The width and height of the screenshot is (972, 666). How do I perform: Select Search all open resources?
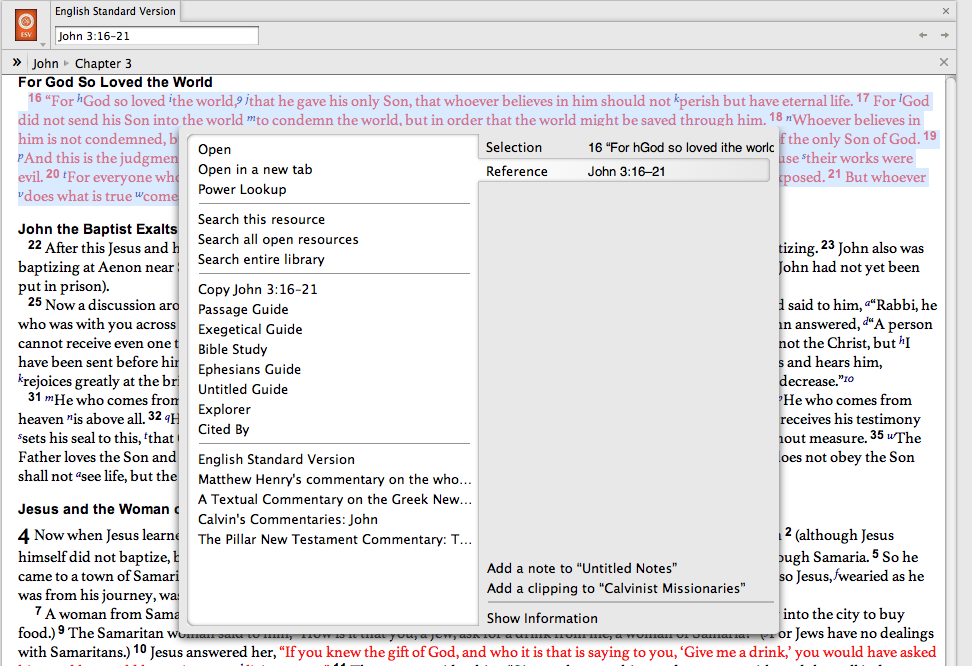pos(278,239)
